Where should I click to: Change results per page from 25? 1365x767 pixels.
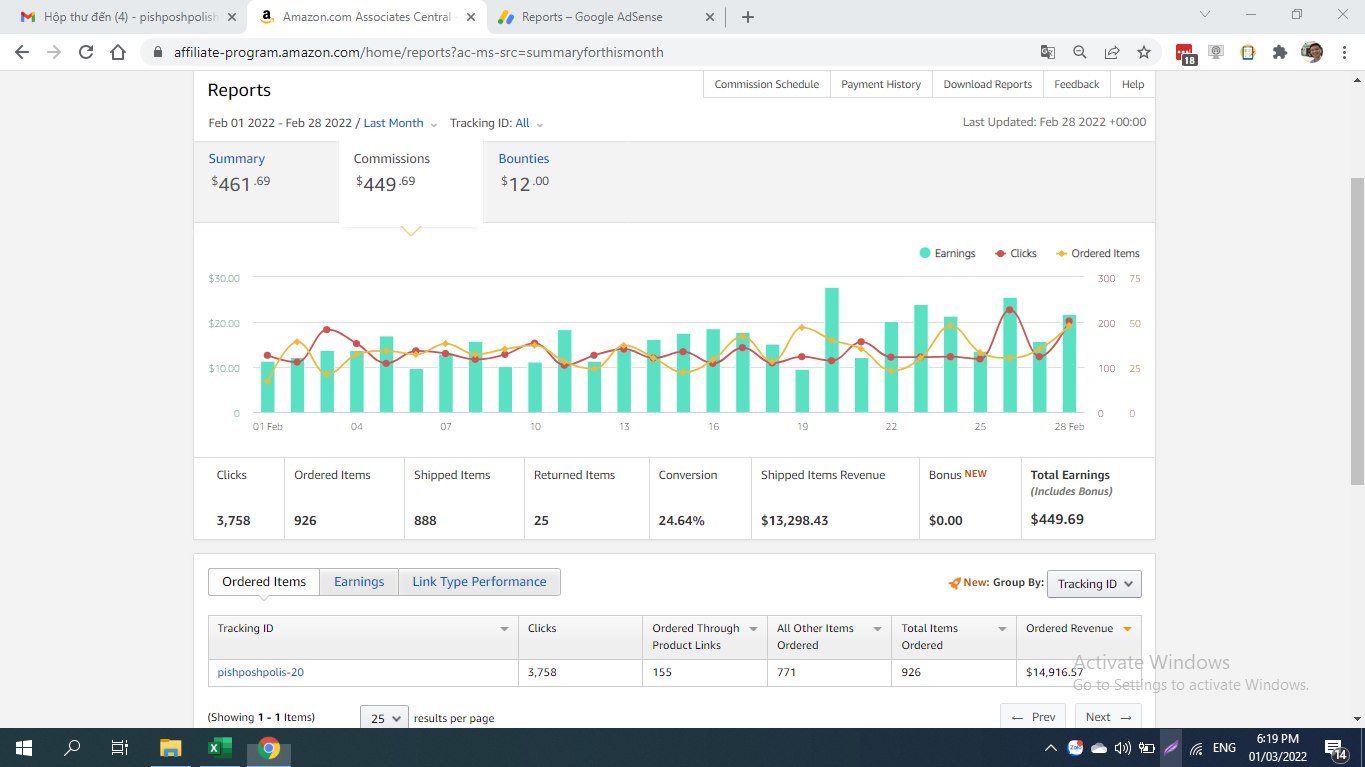(x=385, y=718)
